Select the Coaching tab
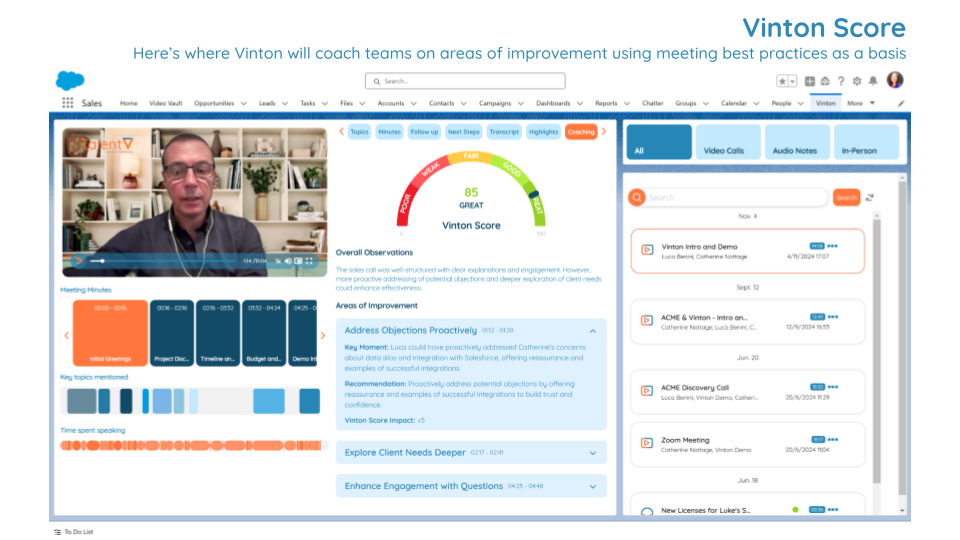Screen dimensions: 960x540 581,132
